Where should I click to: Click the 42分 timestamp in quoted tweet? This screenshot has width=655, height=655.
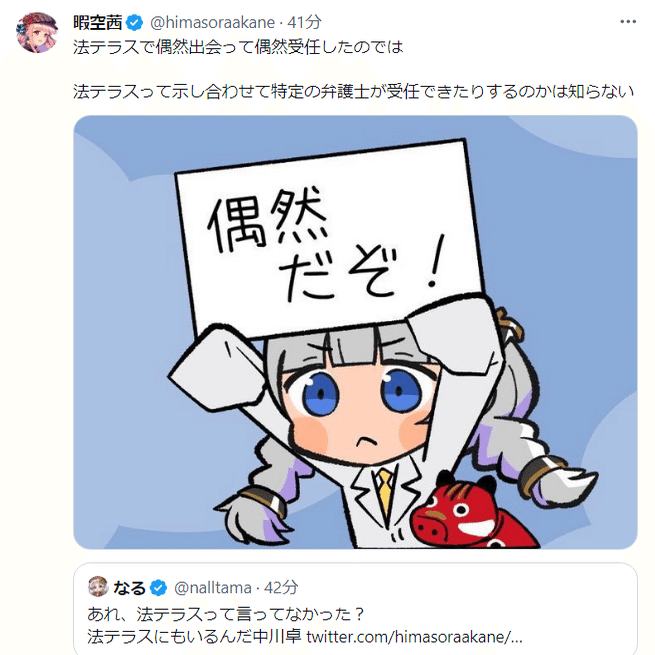tap(281, 588)
